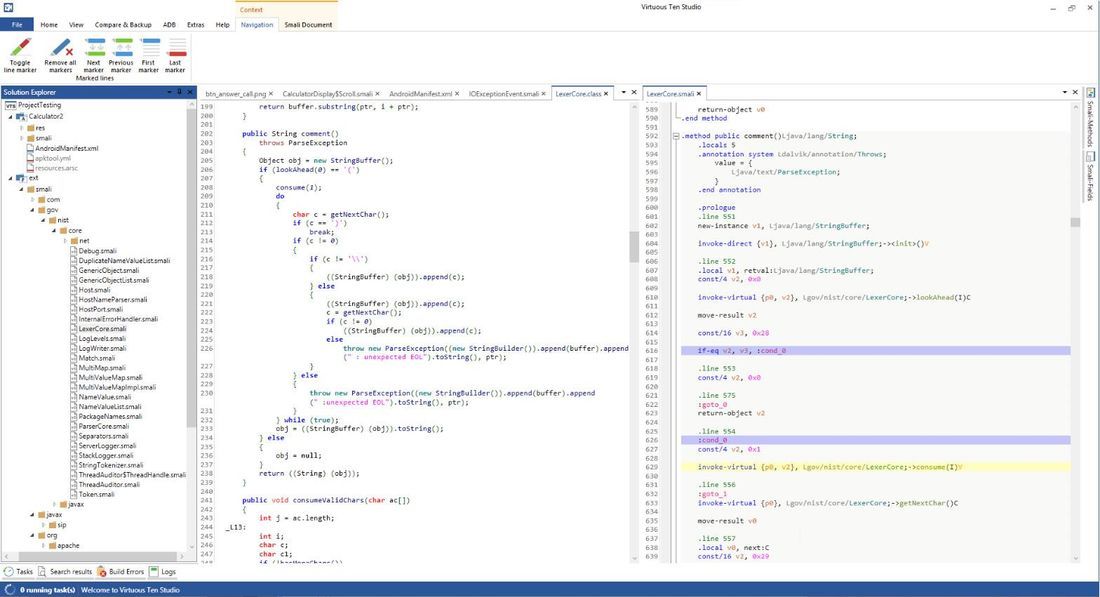This screenshot has width=1100, height=597.
Task: Click the yellow consume(I)V invoke line
Action: point(875,467)
